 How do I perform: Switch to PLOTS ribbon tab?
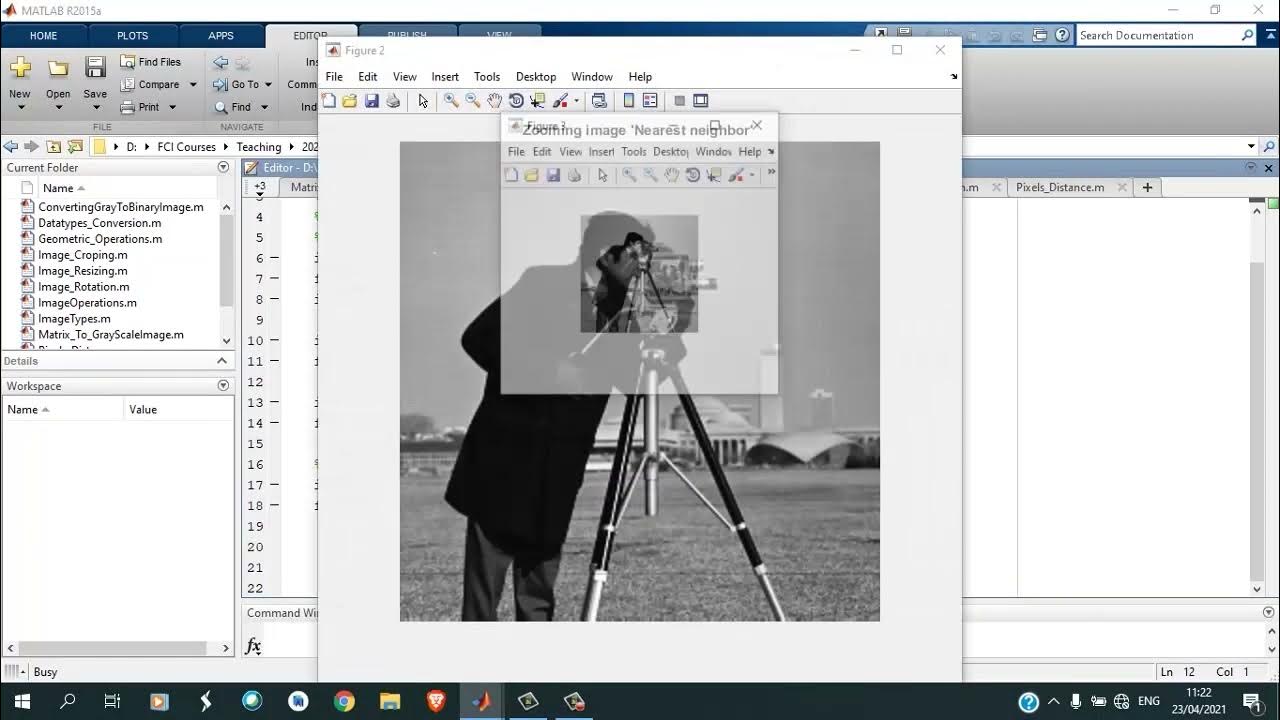point(132,36)
